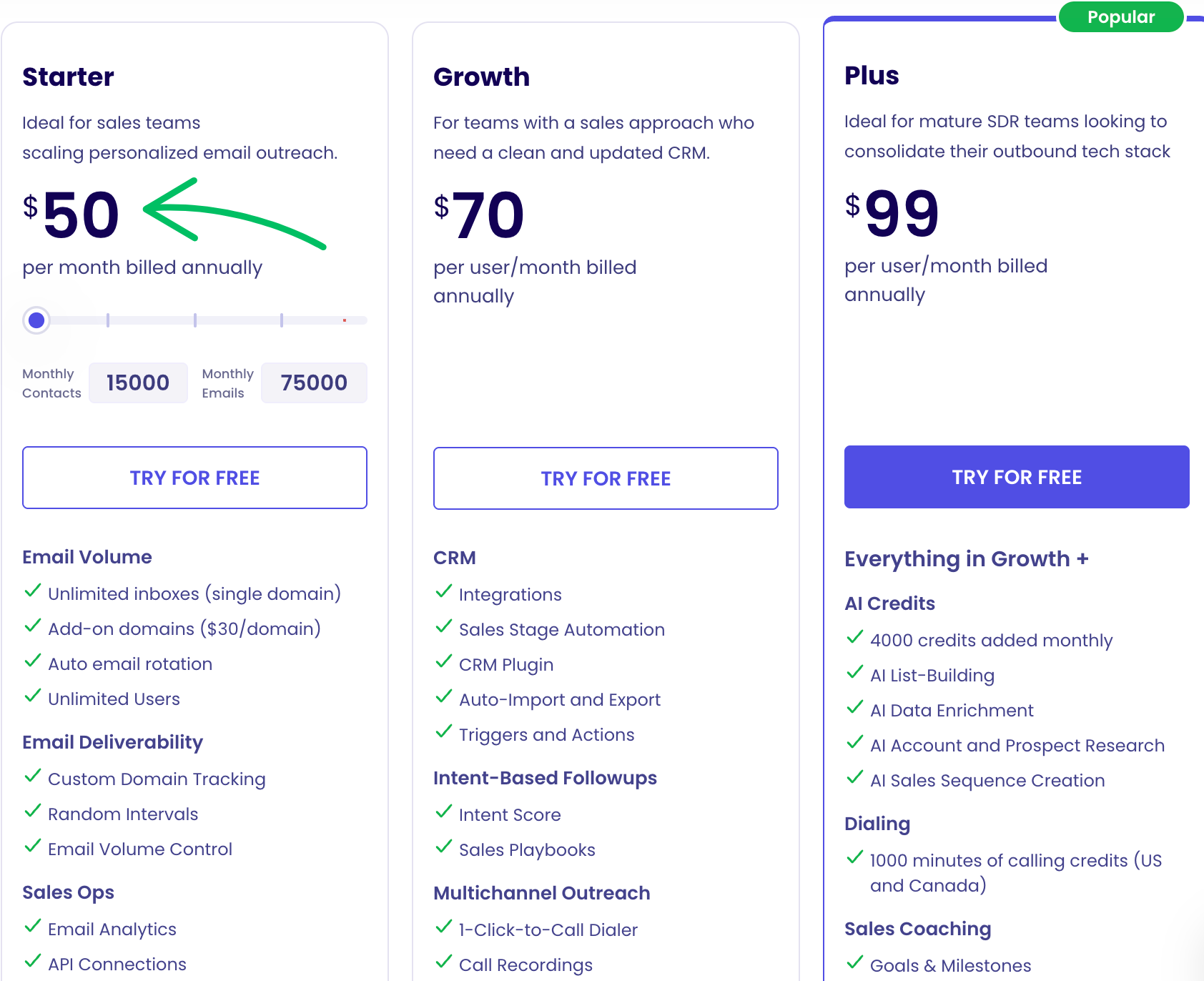Viewport: 1204px width, 981px height.
Task: Click the Everything in Growth + heading
Action: click(x=966, y=559)
